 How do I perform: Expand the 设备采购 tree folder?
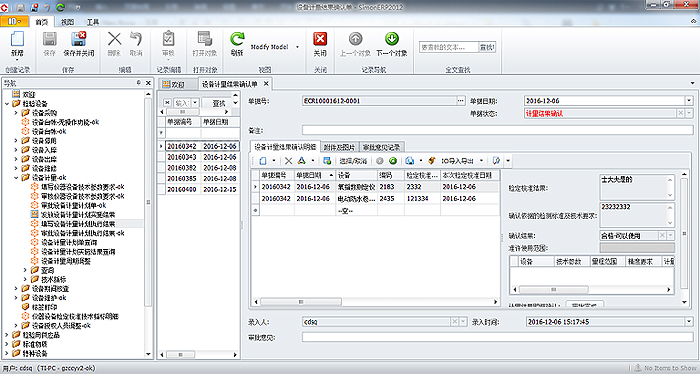16,113
